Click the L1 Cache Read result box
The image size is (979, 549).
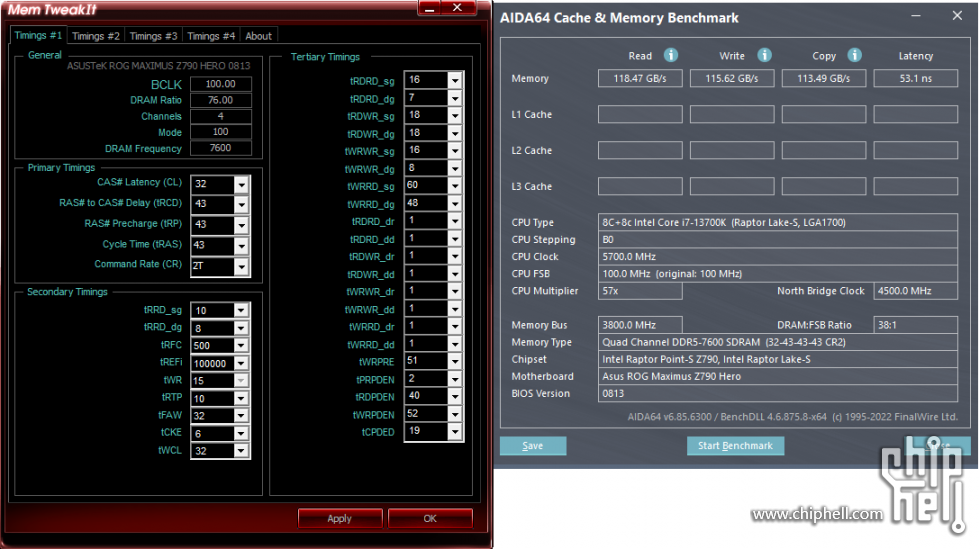(x=640, y=114)
